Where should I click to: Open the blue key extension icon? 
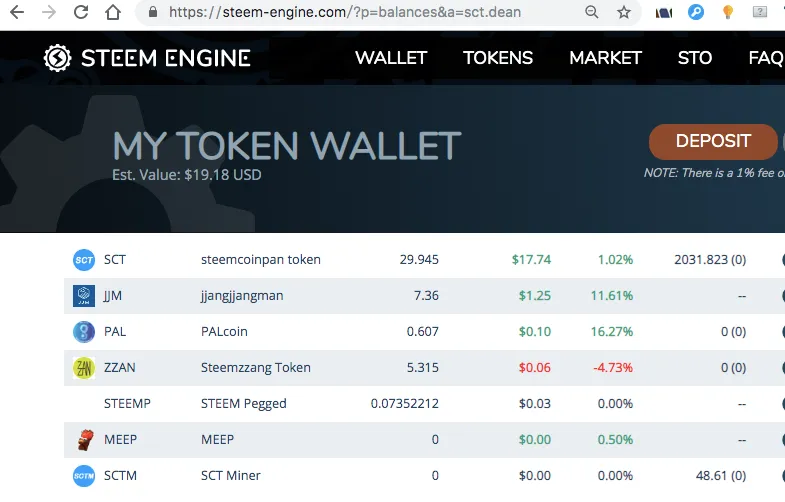pyautogui.click(x=695, y=12)
